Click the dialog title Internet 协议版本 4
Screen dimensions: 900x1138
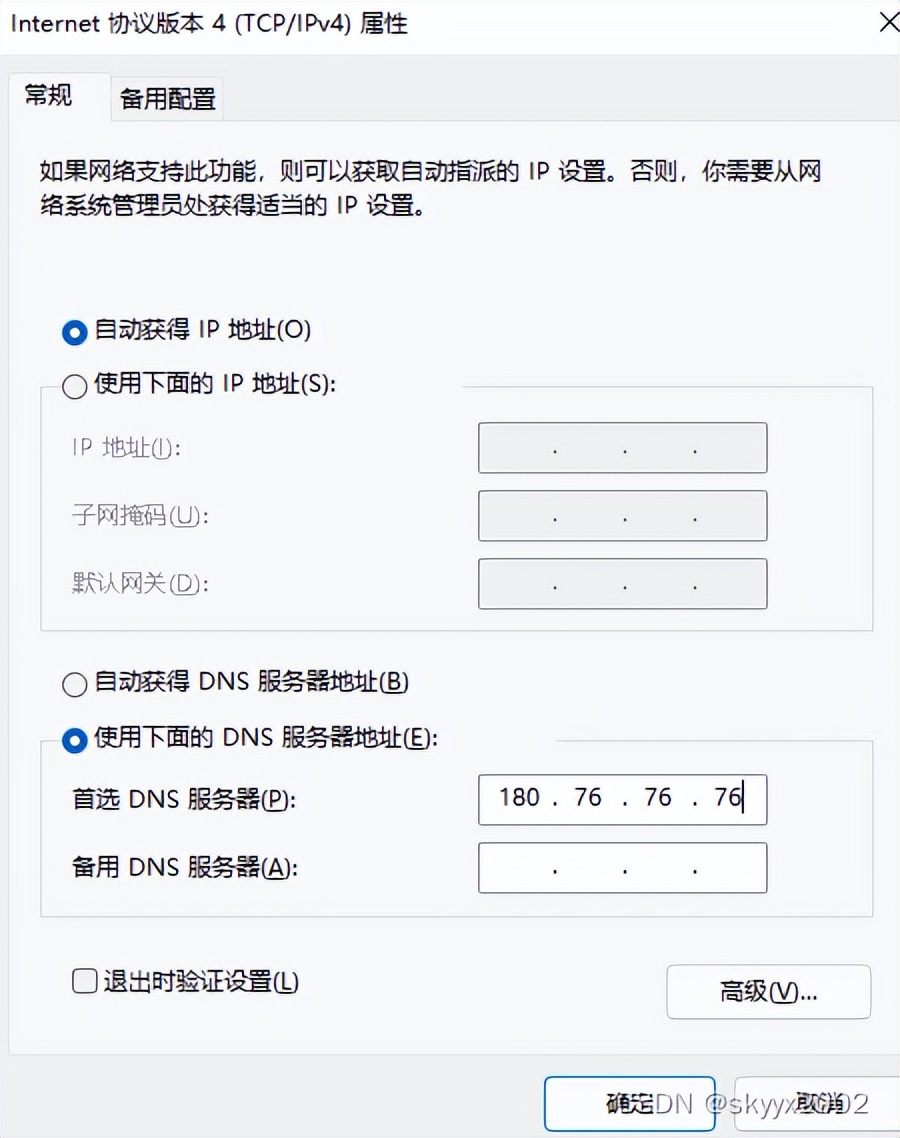click(200, 23)
